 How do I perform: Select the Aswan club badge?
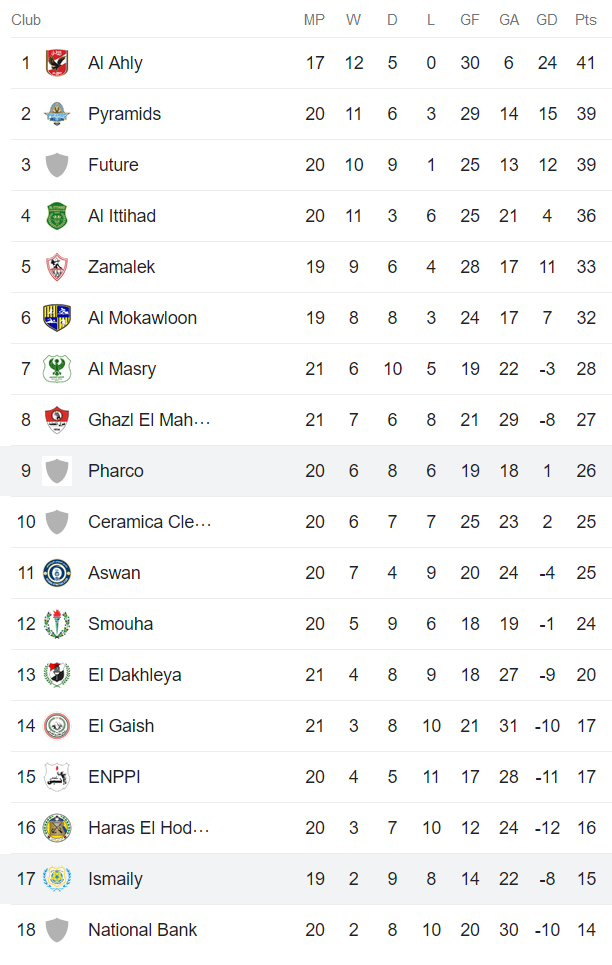click(x=57, y=572)
